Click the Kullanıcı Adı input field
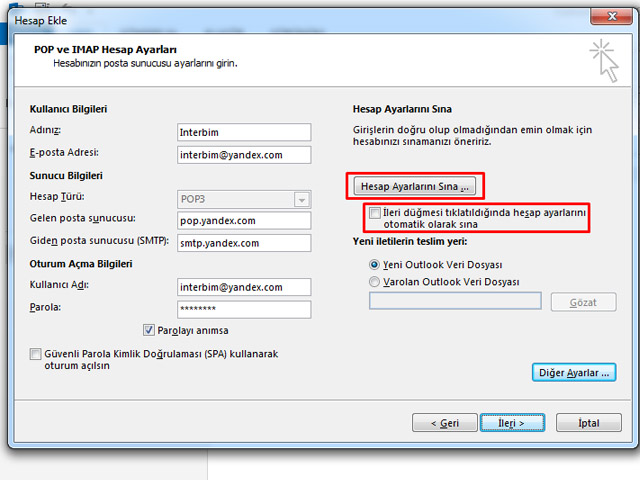The image size is (640, 480). (243, 287)
